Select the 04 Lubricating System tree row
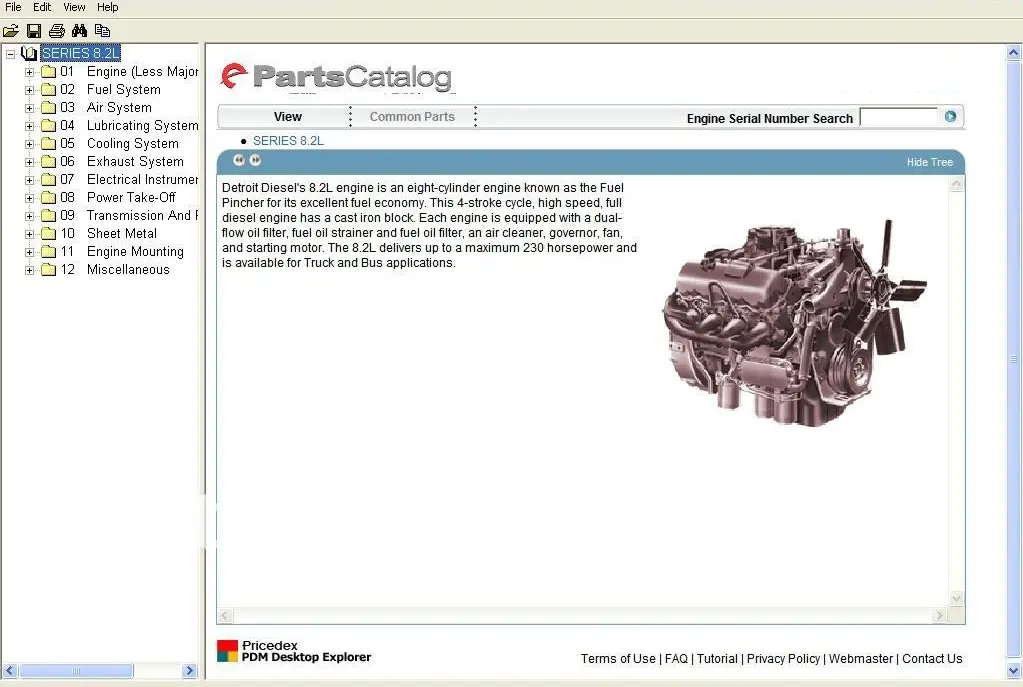 point(129,125)
